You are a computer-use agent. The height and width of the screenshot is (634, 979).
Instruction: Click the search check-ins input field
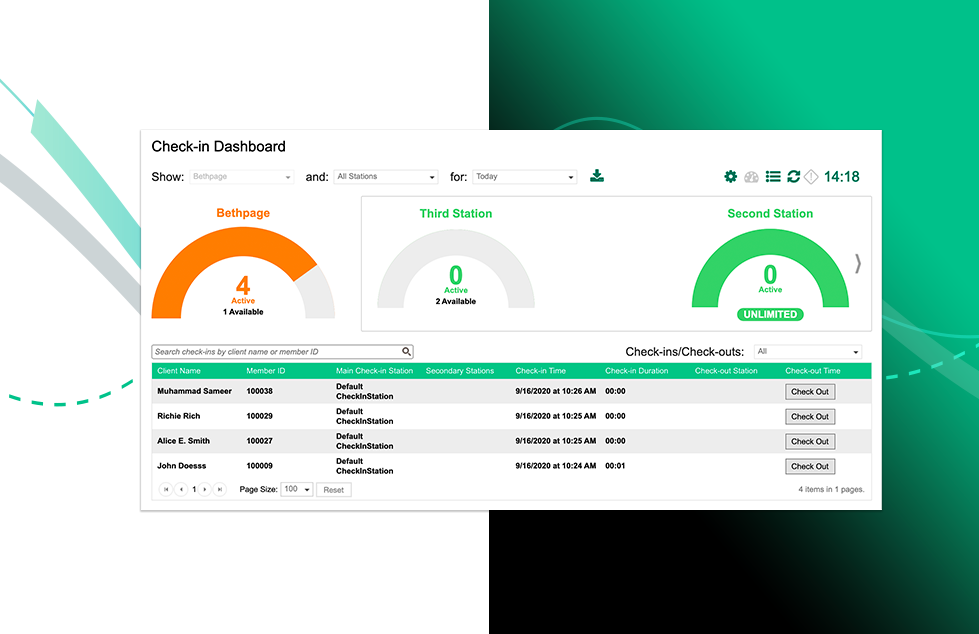[x=275, y=352]
